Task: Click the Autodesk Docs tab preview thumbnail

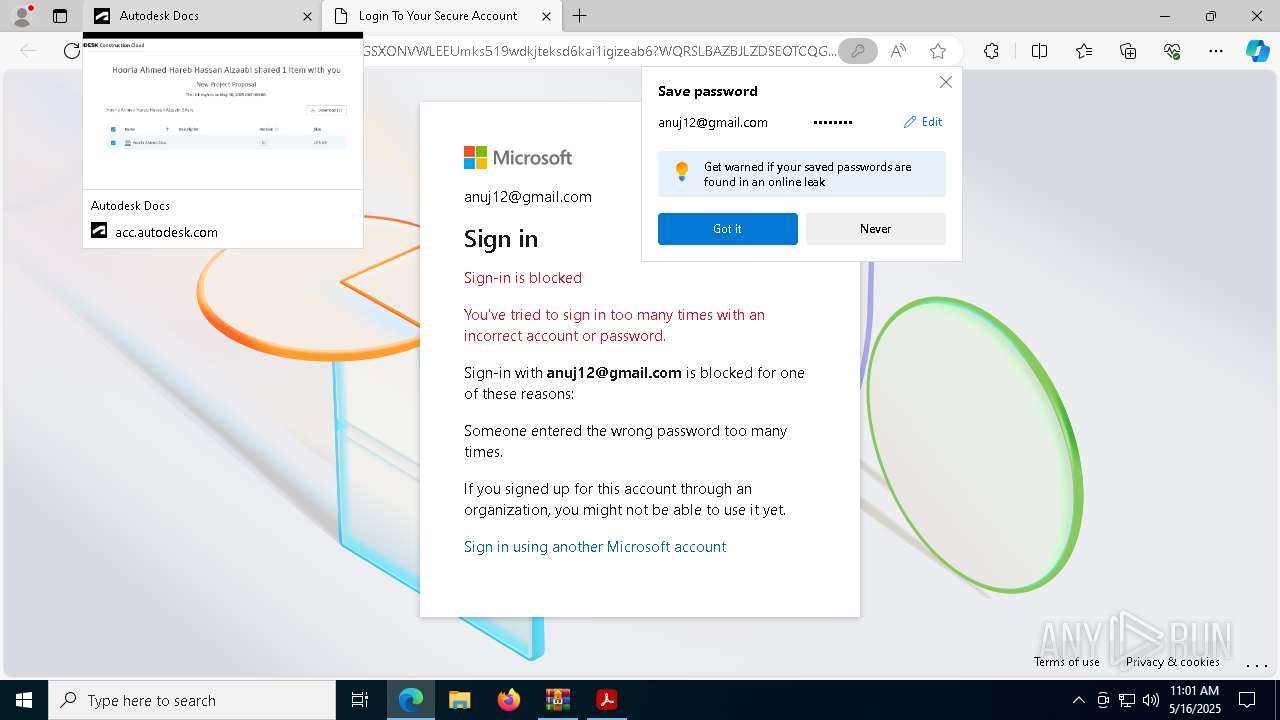Action: point(223,111)
